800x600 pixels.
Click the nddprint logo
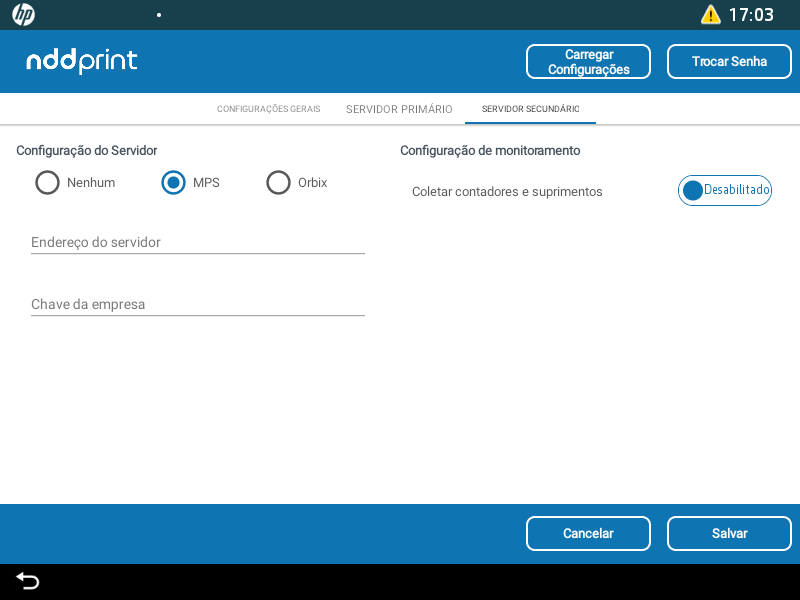pos(82,61)
